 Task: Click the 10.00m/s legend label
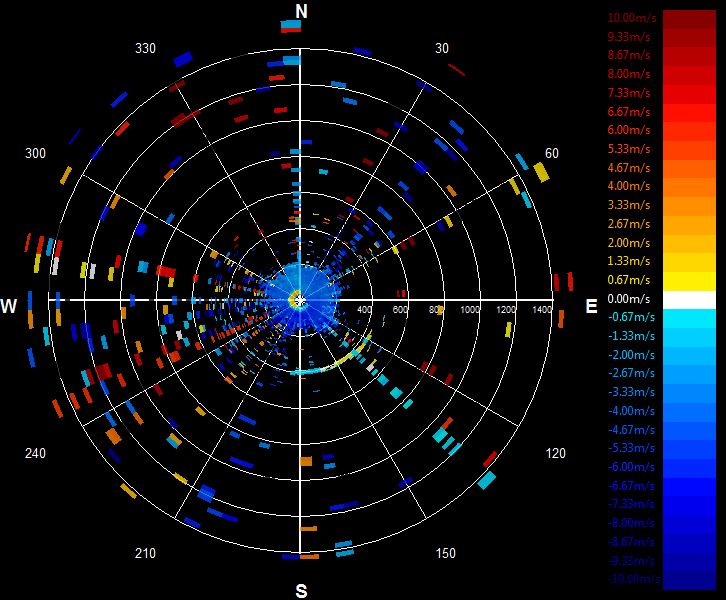(x=632, y=18)
